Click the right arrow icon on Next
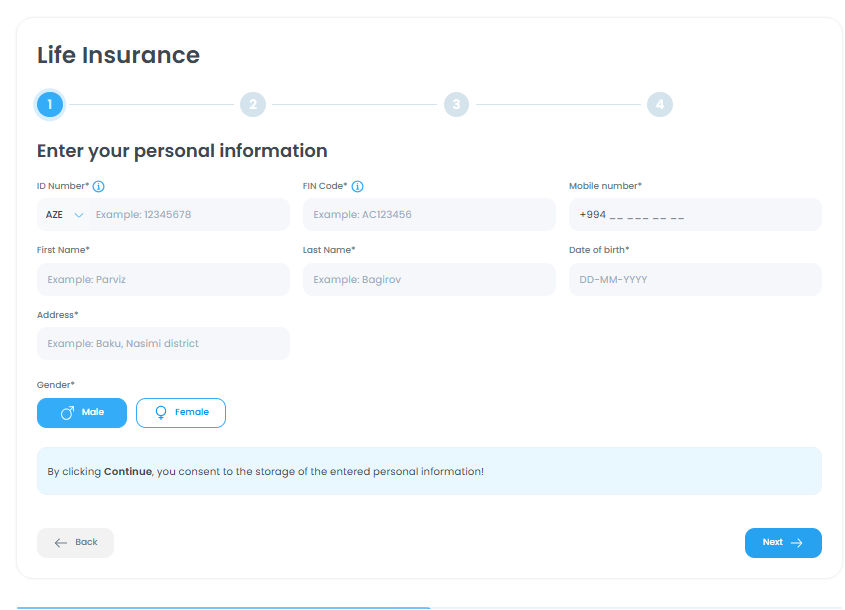The width and height of the screenshot is (845, 610). point(797,543)
